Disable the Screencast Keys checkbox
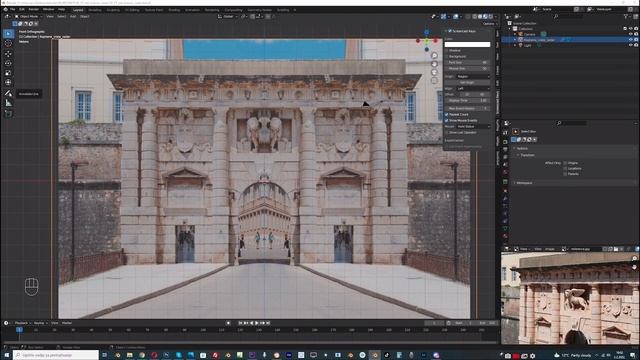 (x=450, y=31)
